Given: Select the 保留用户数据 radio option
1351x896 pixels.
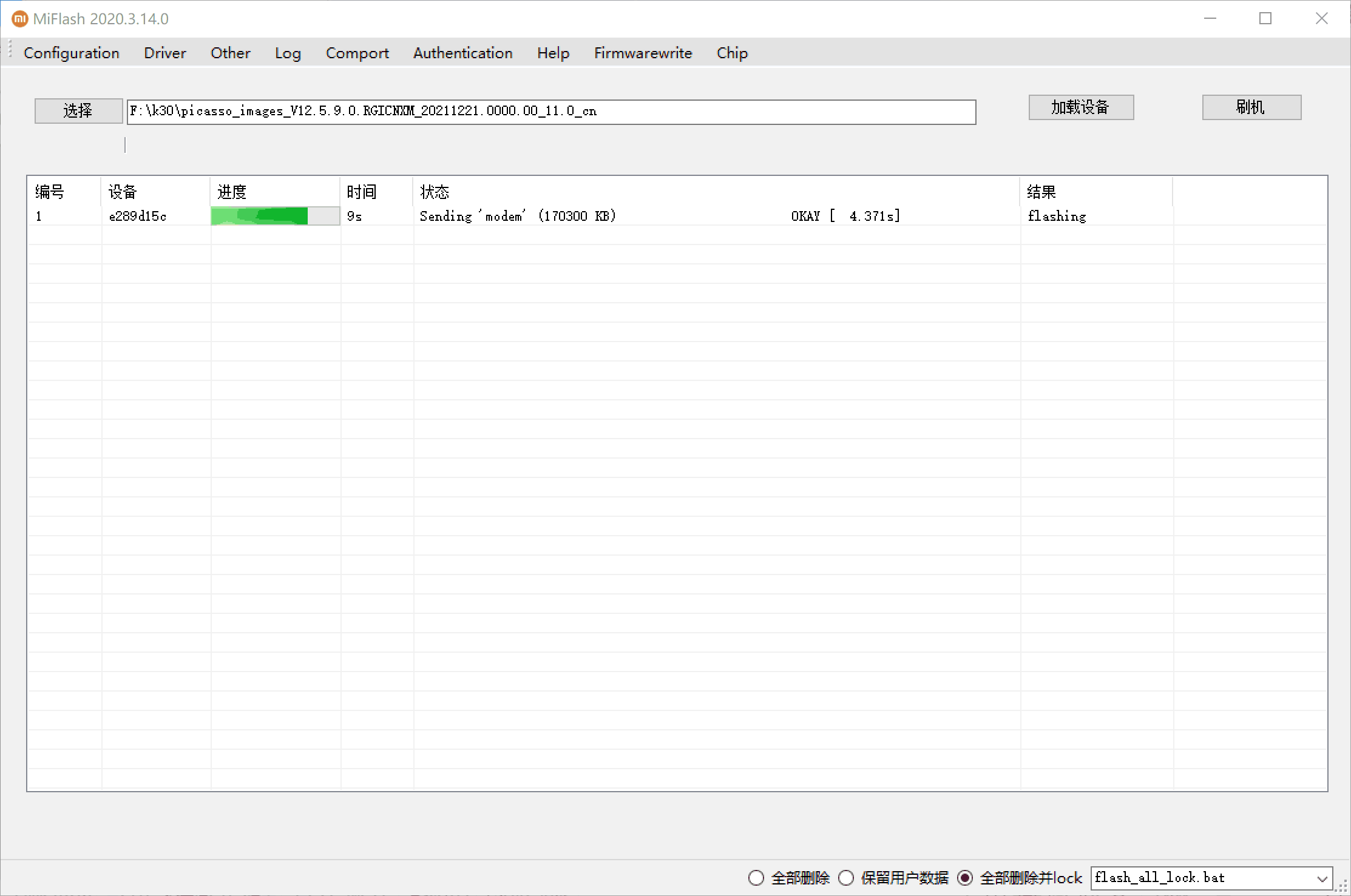Looking at the screenshot, I should click(846, 877).
